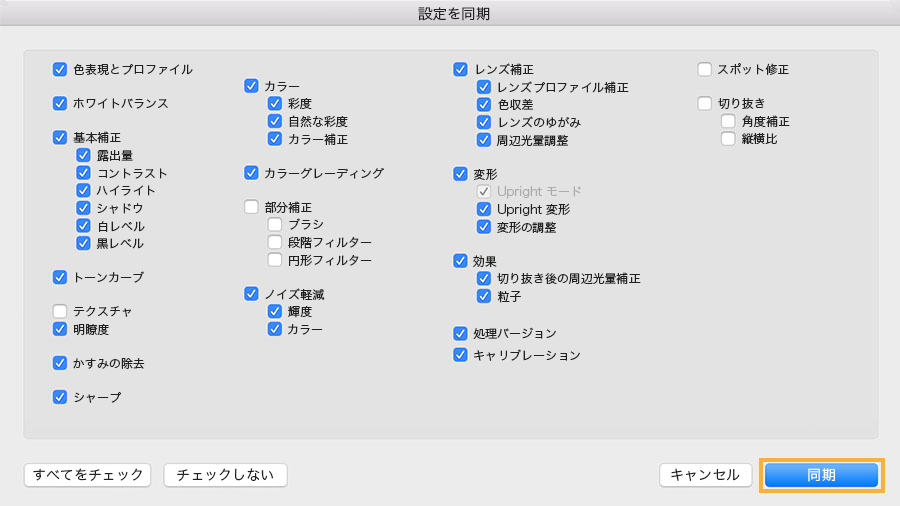900x506 pixels.
Task: Enable the 円形フィルター checkbox
Action: tap(275, 260)
